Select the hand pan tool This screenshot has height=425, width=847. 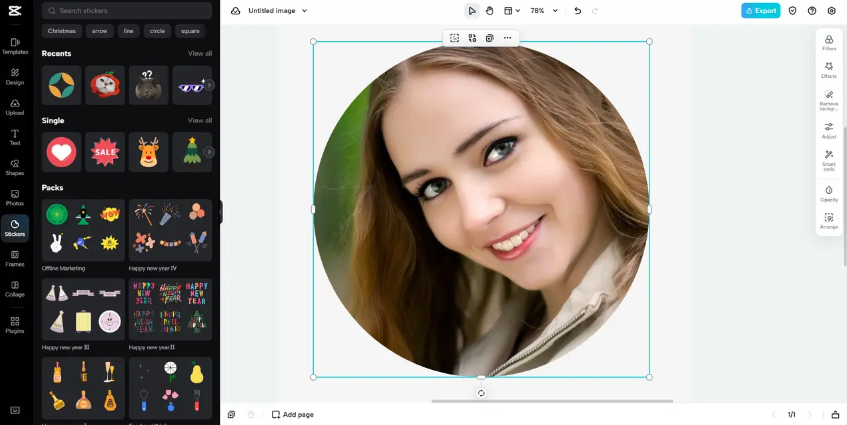[x=490, y=11]
